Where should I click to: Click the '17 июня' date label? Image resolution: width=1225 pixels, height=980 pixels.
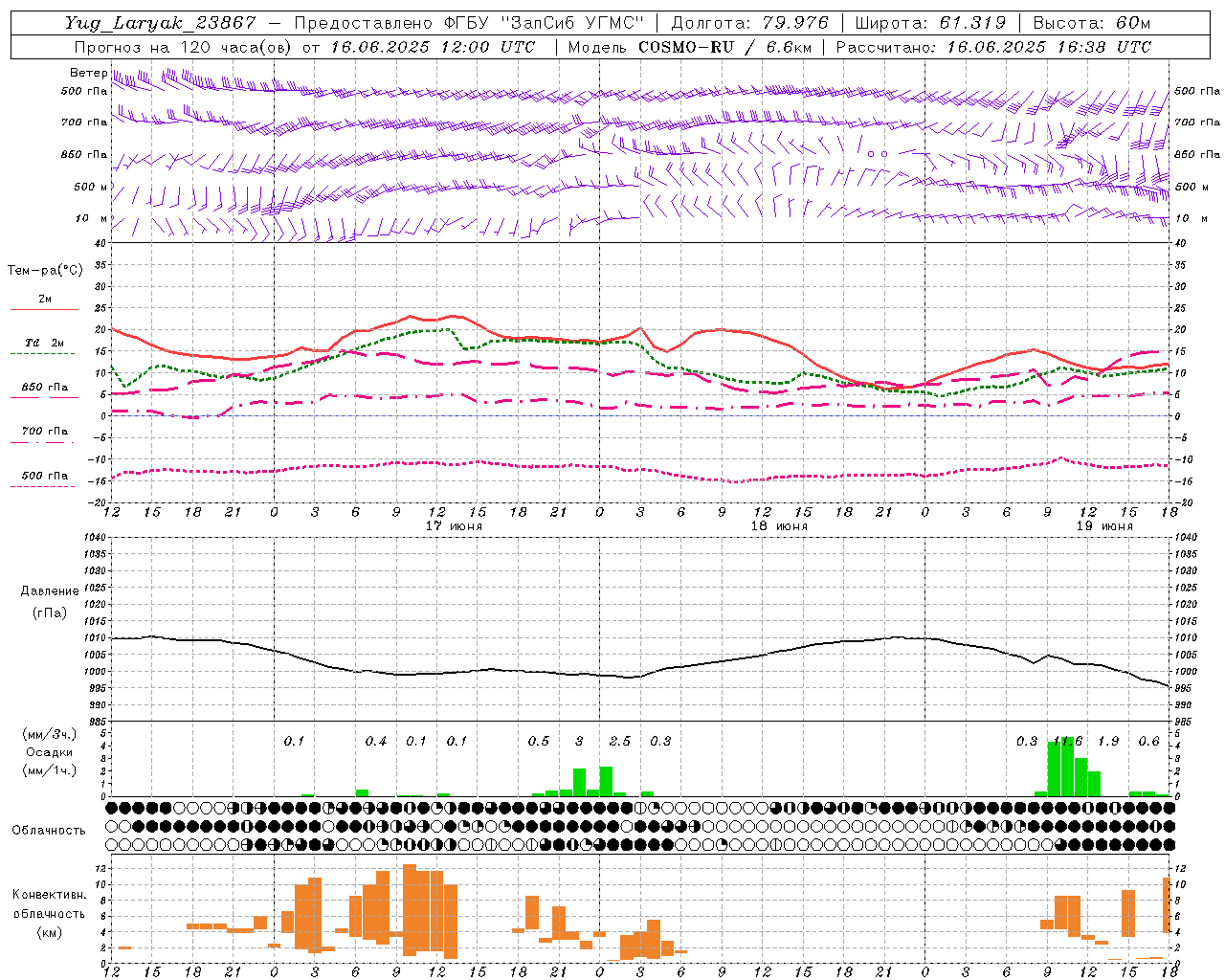pos(455,526)
